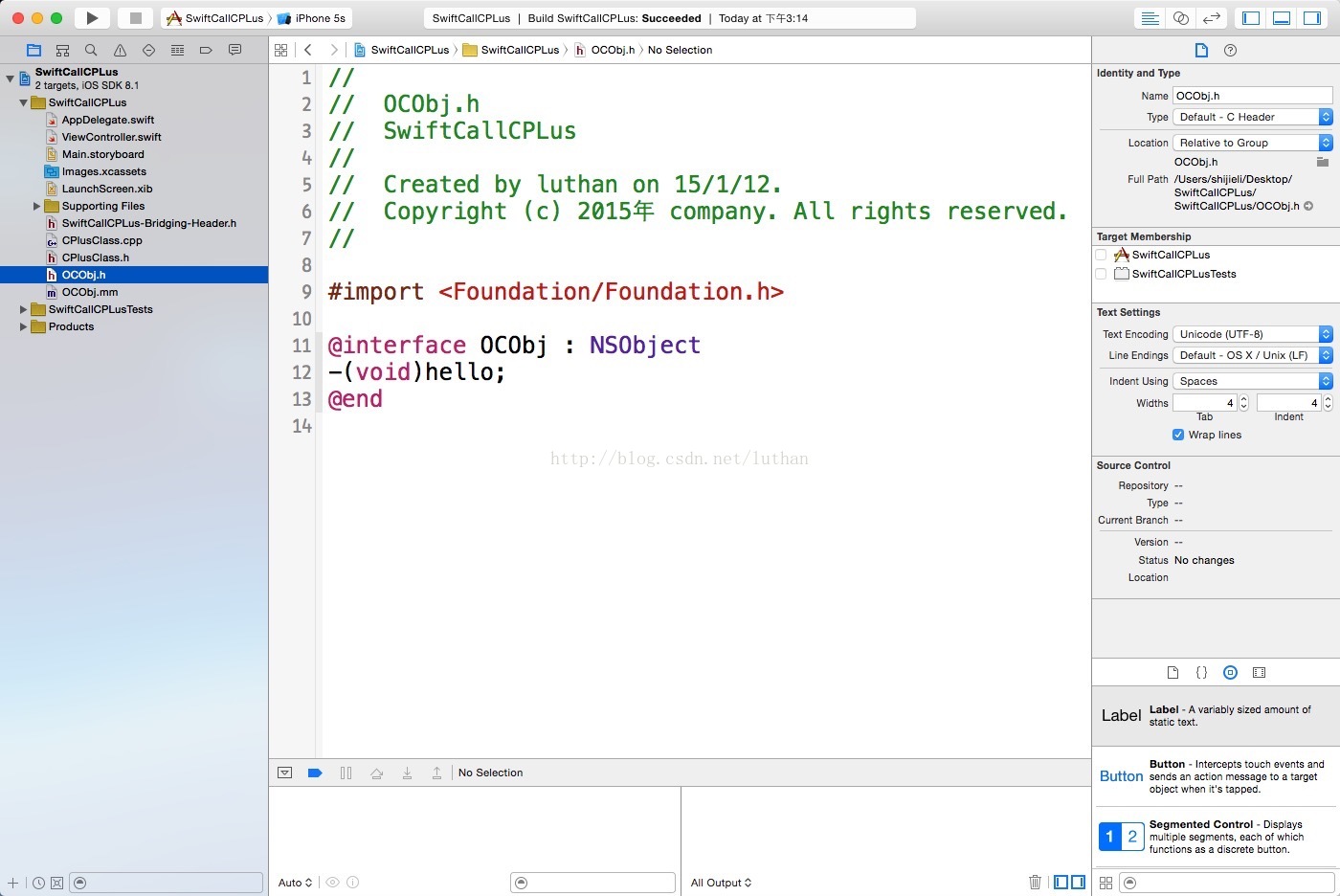Open the Test navigator

(x=148, y=50)
